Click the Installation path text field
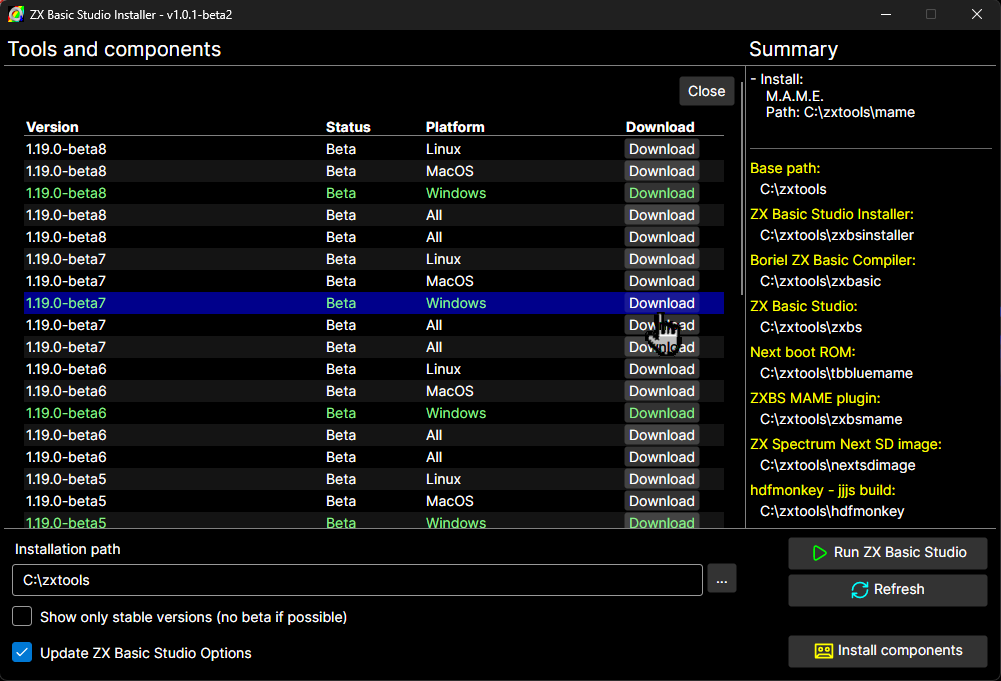 (x=358, y=580)
